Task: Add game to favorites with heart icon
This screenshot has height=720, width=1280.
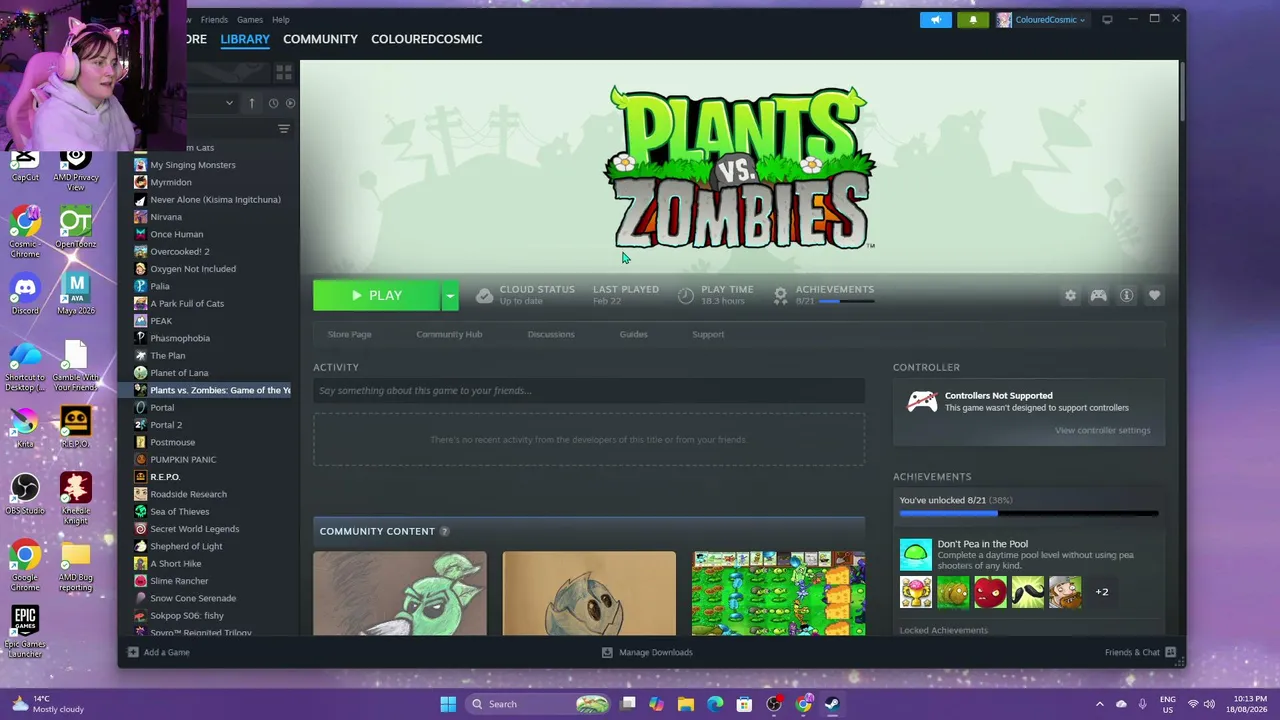Action: [1154, 295]
